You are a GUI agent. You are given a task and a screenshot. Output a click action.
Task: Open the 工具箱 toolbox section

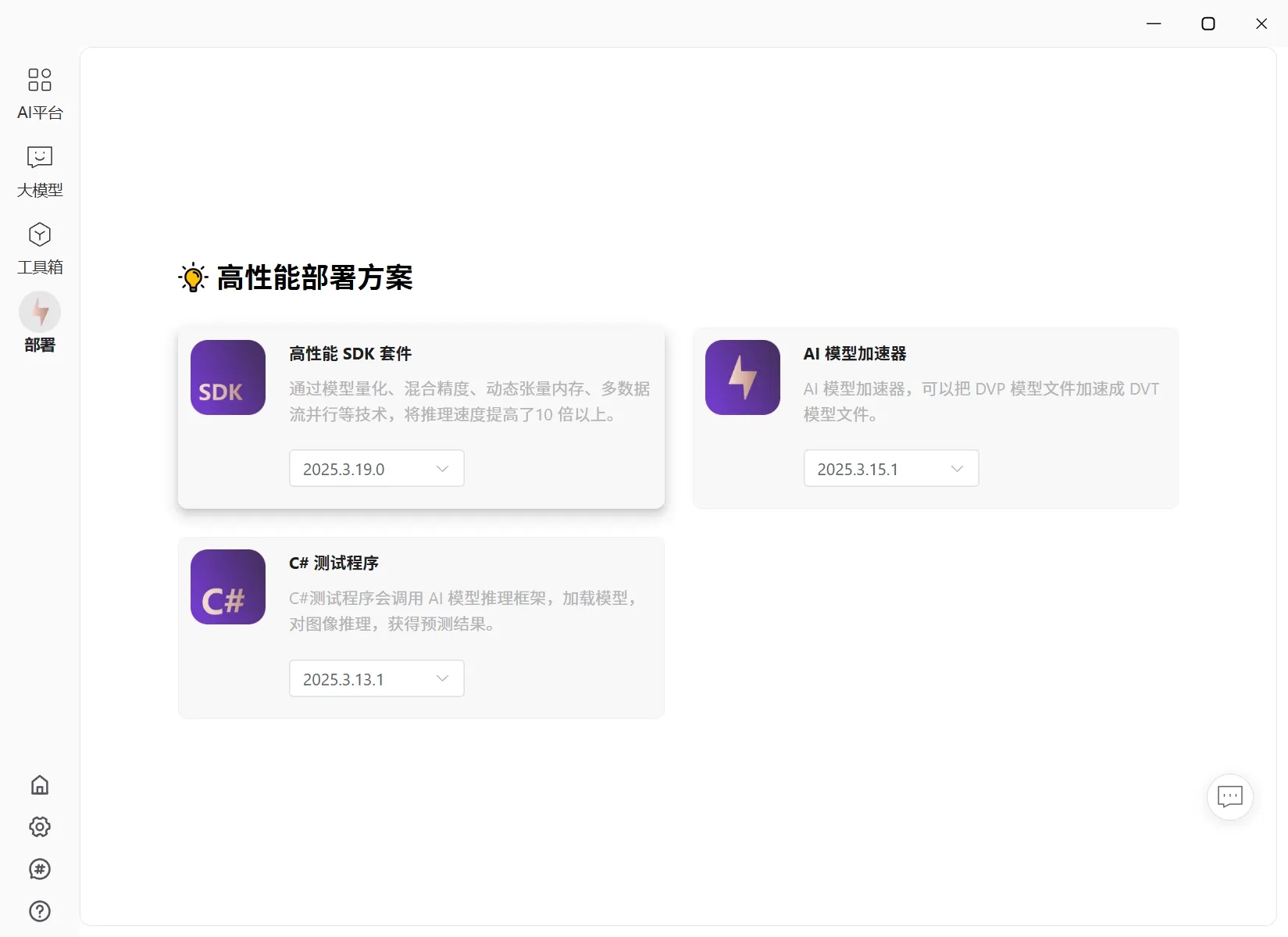tap(40, 249)
